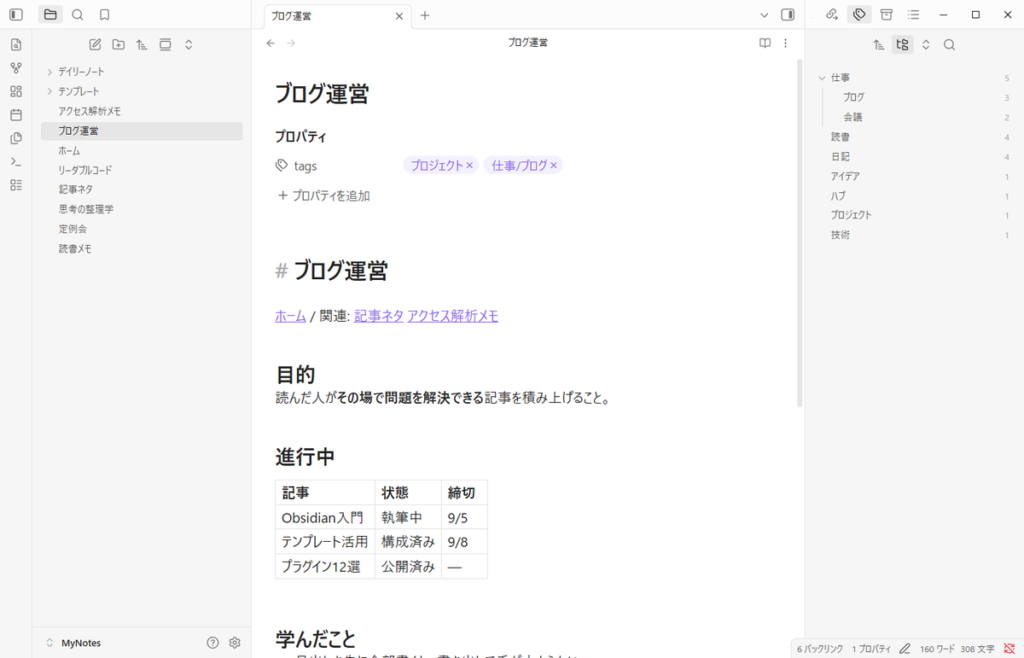The height and width of the screenshot is (658, 1024).
Task: Open the search tab in left sidebar
Action: [78, 14]
